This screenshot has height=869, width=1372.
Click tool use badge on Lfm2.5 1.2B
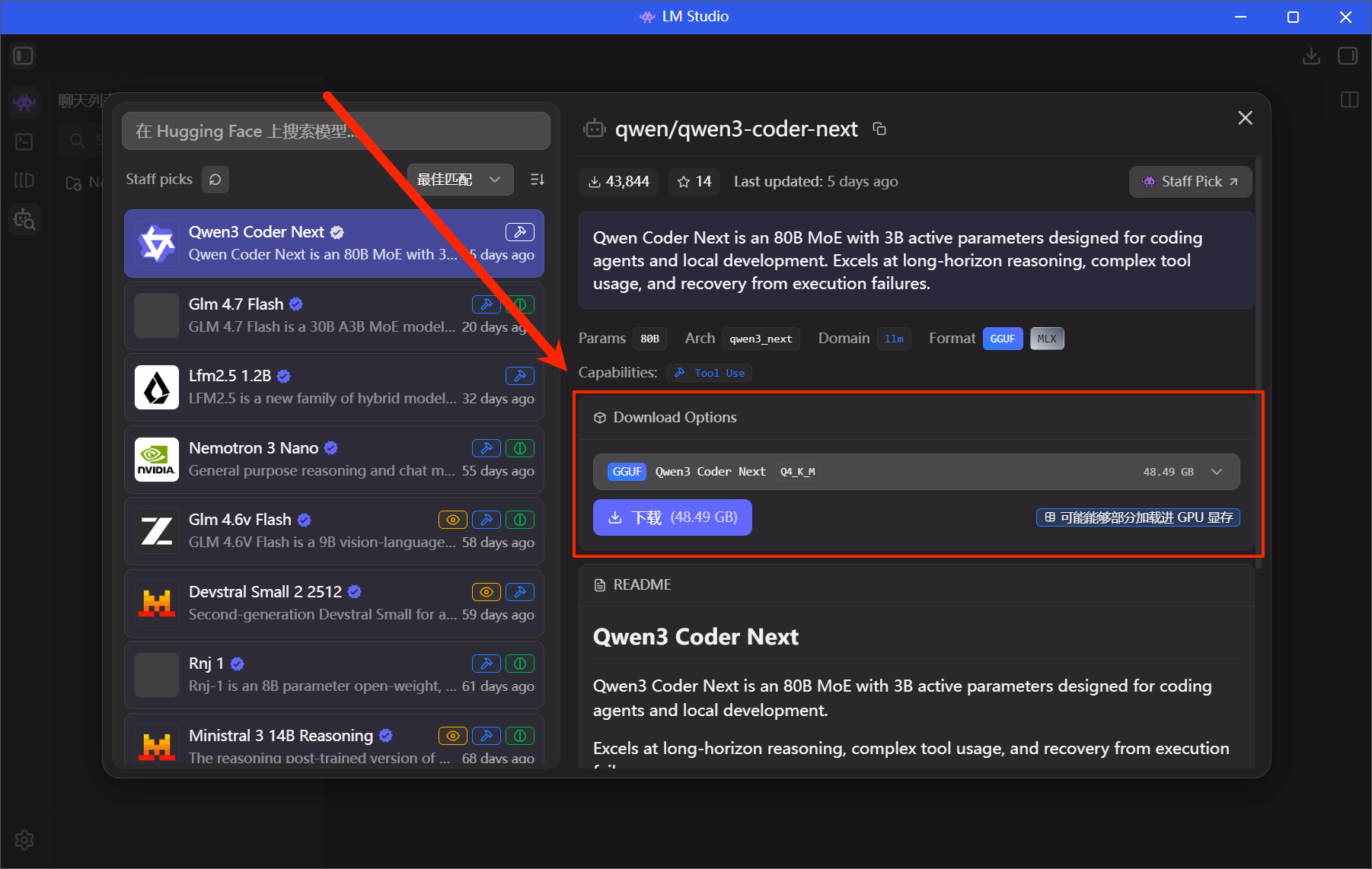520,376
